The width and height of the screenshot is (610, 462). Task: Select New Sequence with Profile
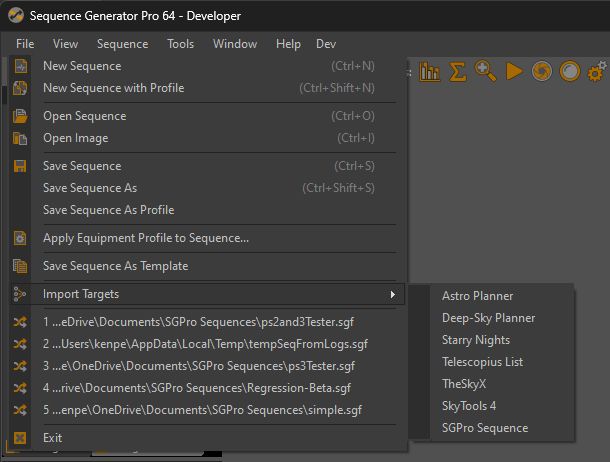207,88
